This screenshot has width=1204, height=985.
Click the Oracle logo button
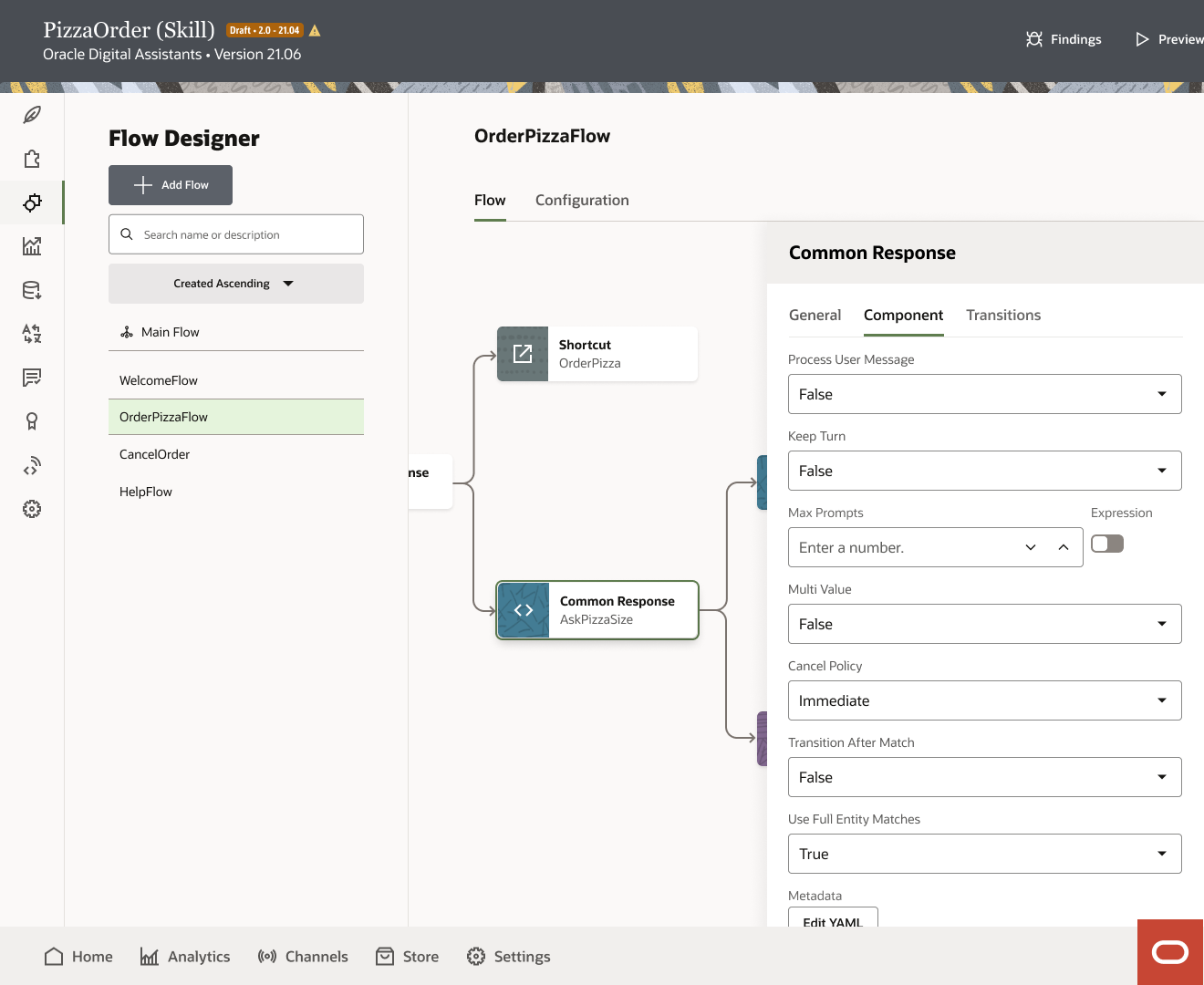(x=1170, y=952)
